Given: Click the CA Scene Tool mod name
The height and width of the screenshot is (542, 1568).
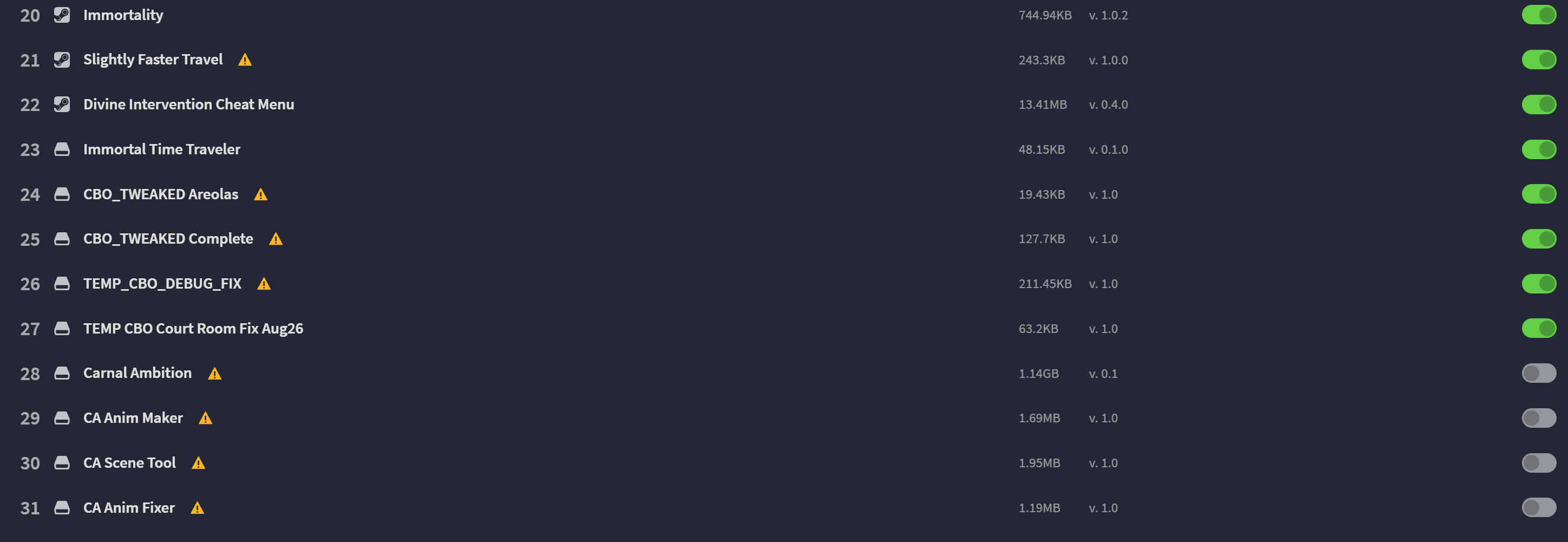Looking at the screenshot, I should pyautogui.click(x=129, y=463).
